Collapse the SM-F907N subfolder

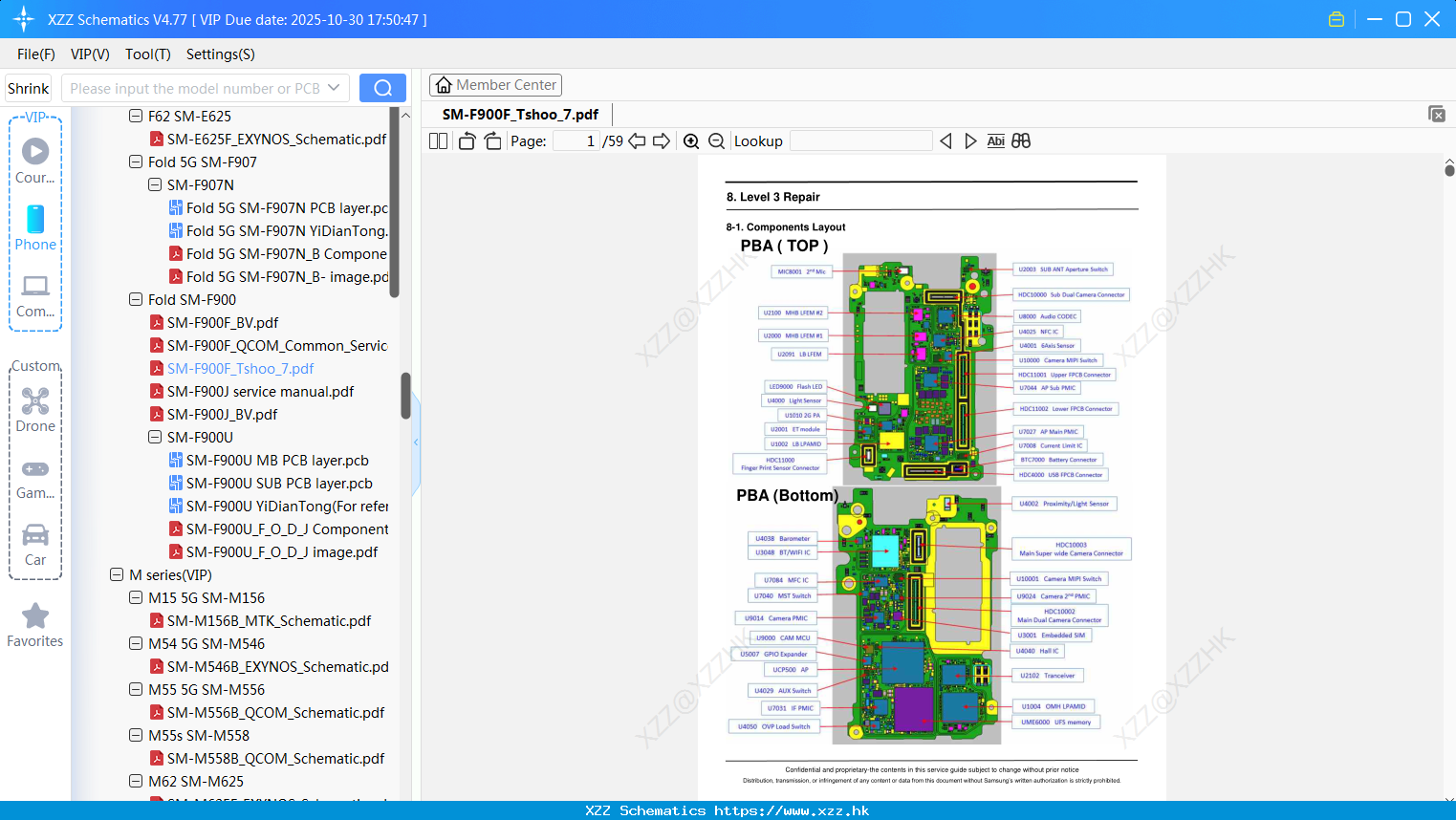coord(155,184)
